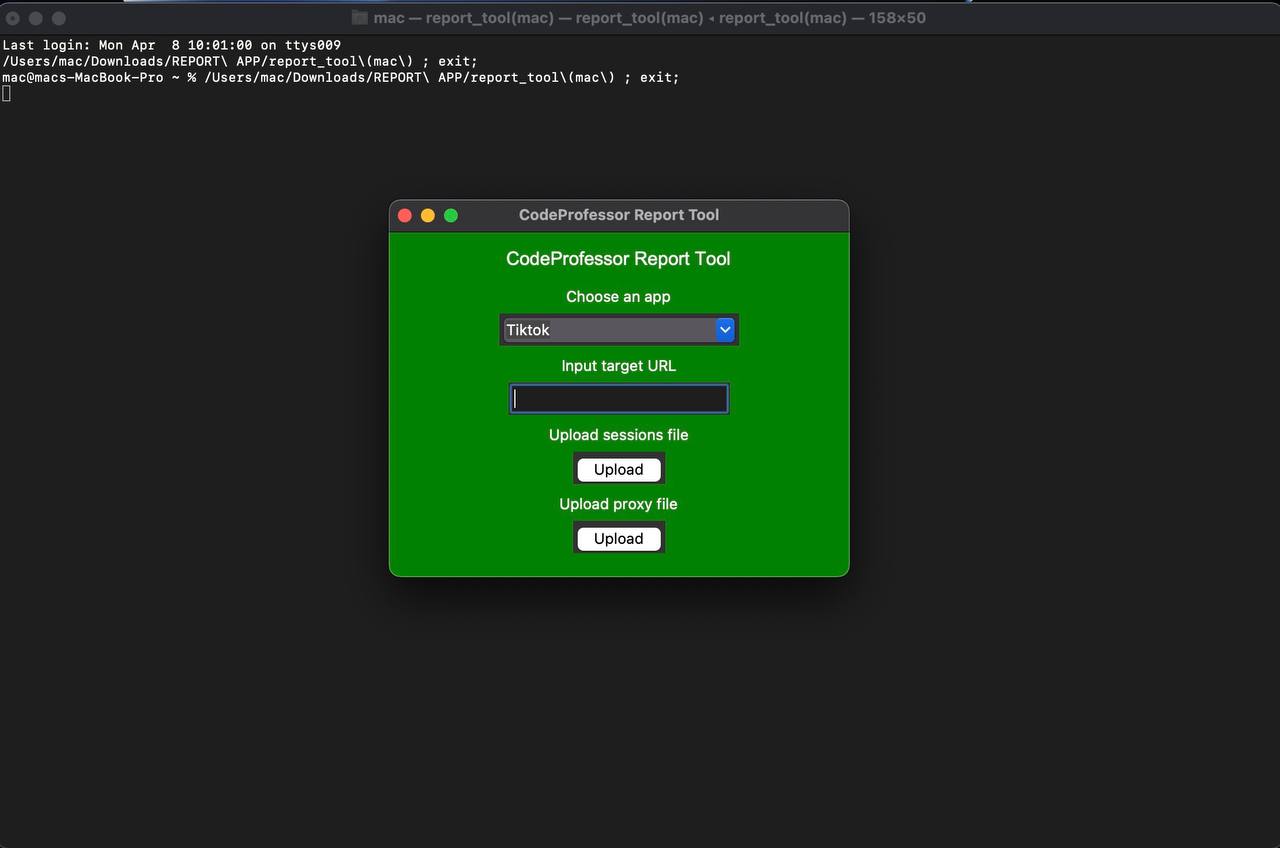Viewport: 1280px width, 848px height.
Task: Click the CodeProfessor Report Tool title bar text
Action: pos(618,214)
